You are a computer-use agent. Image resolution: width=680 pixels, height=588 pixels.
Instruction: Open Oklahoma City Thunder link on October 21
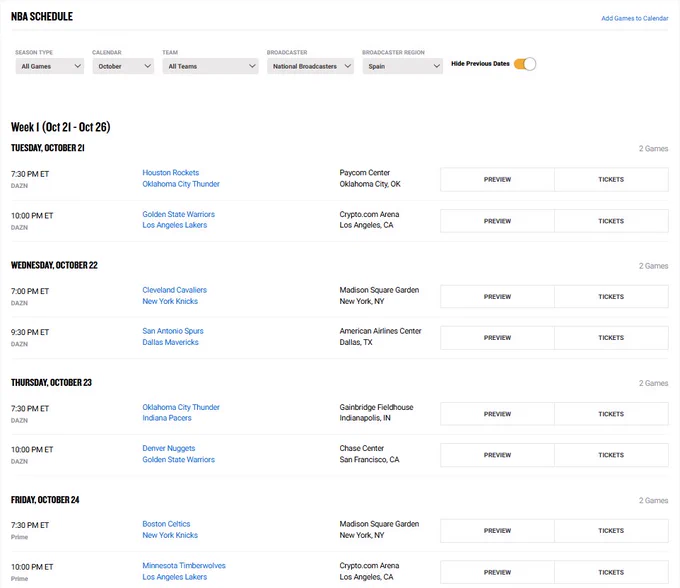click(x=181, y=184)
